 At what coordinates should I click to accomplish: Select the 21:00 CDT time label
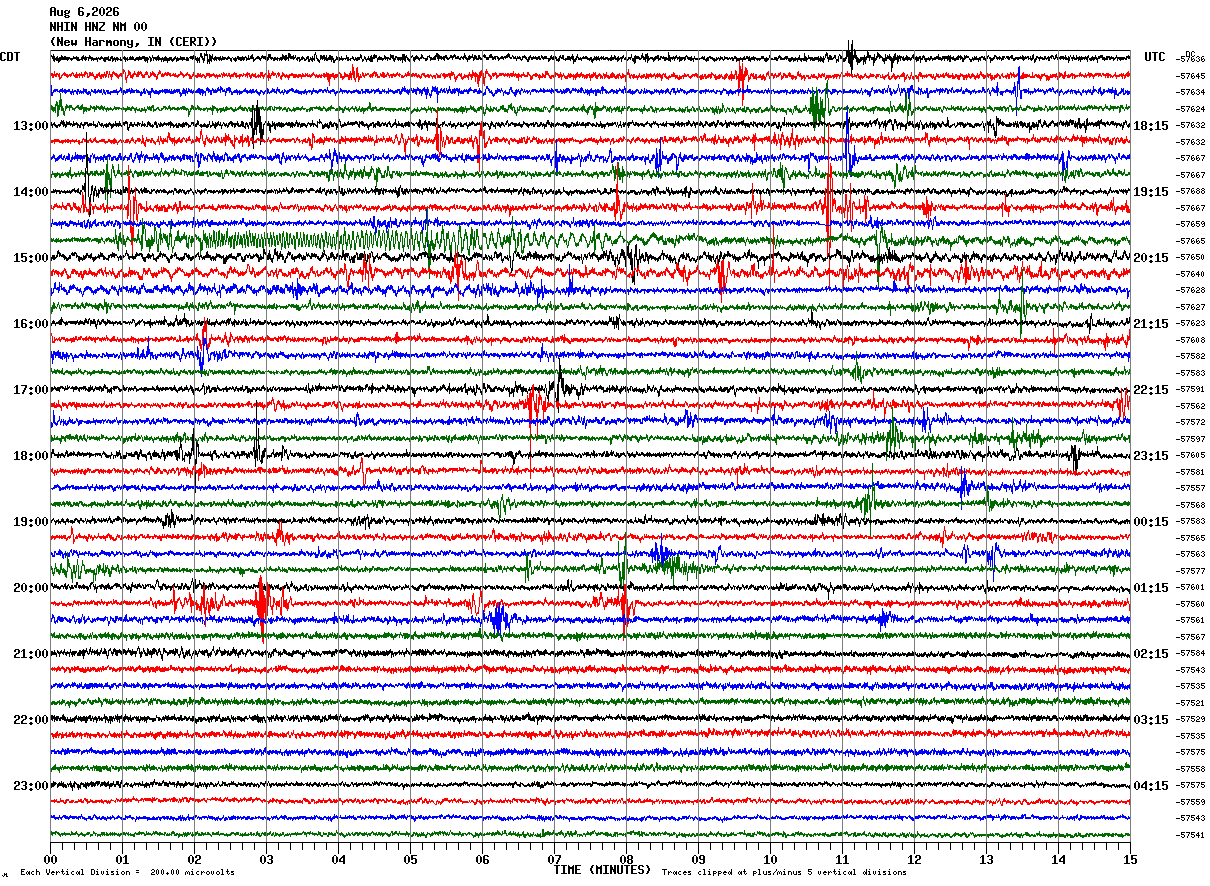pyautogui.click(x=31, y=654)
